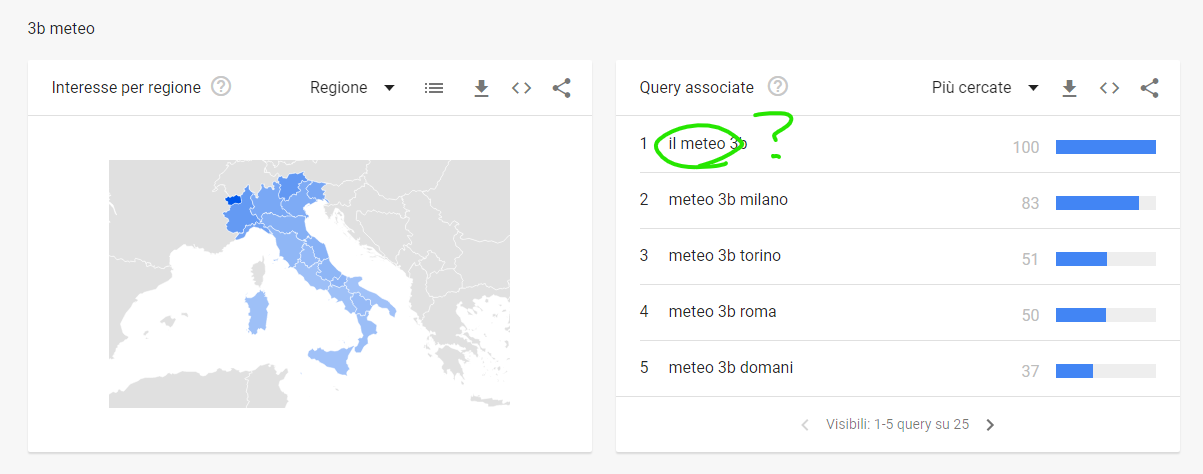This screenshot has width=1203, height=474.
Task: Click the value 100 for il meteo 3b
Action: [x=1026, y=147]
